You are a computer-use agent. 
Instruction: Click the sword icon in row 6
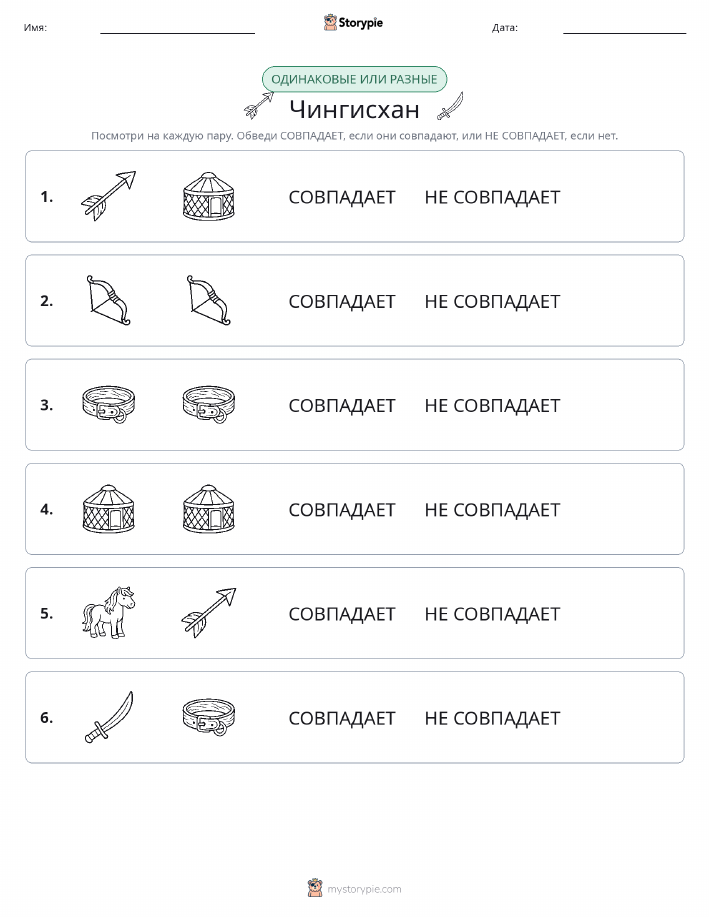coord(109,717)
